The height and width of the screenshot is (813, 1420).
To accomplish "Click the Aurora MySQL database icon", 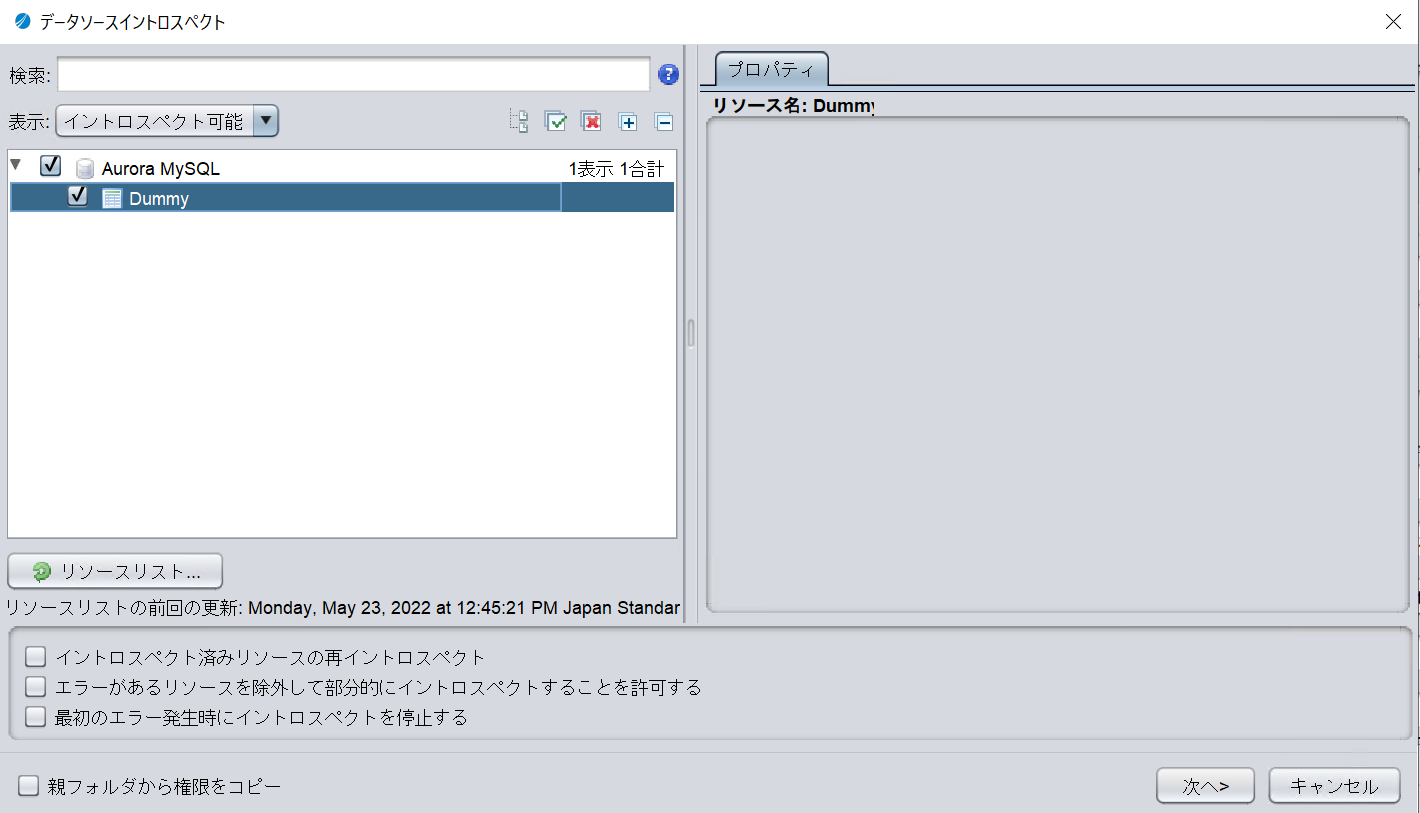I will click(85, 169).
